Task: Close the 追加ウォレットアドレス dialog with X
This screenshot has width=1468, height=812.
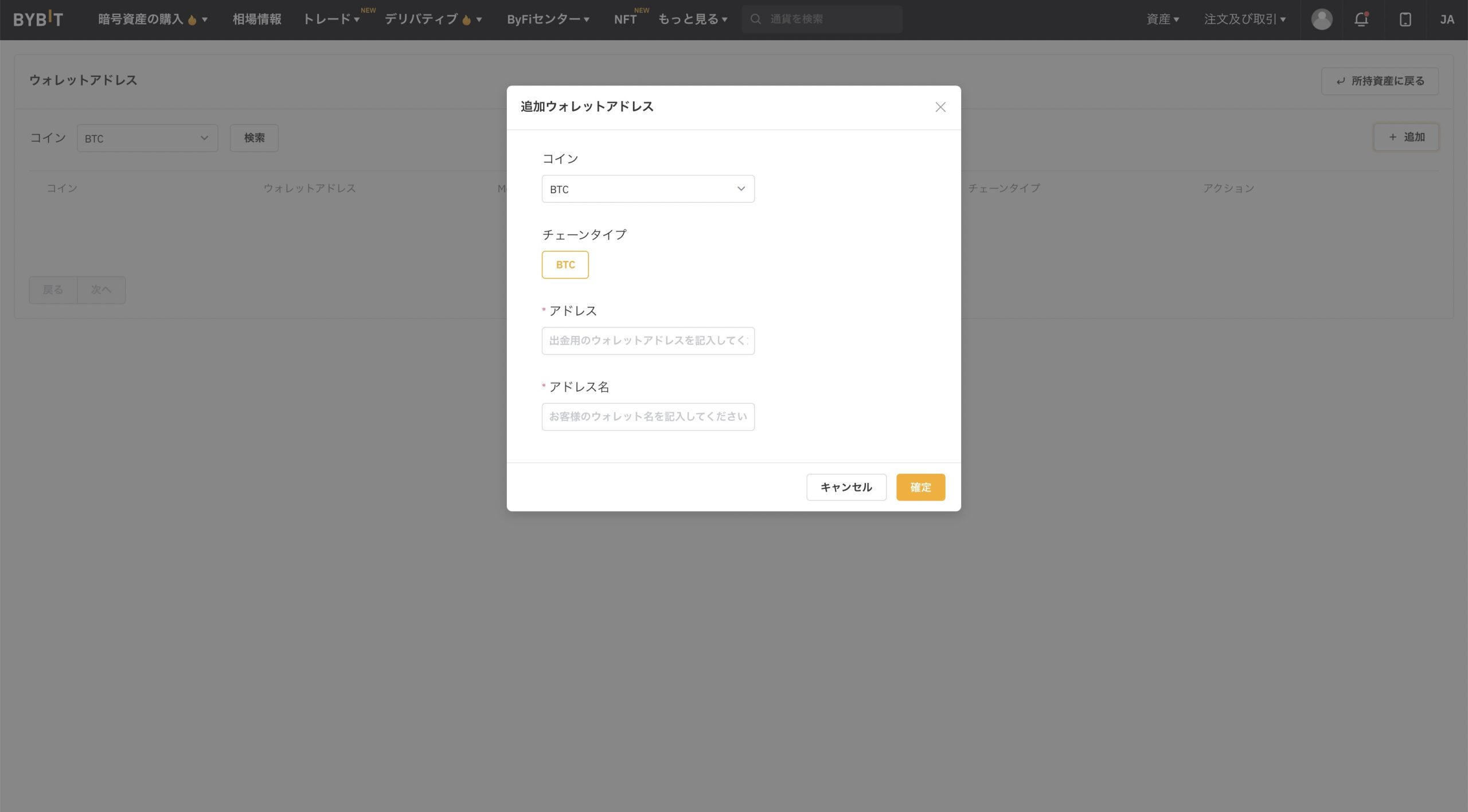Action: pos(940,107)
